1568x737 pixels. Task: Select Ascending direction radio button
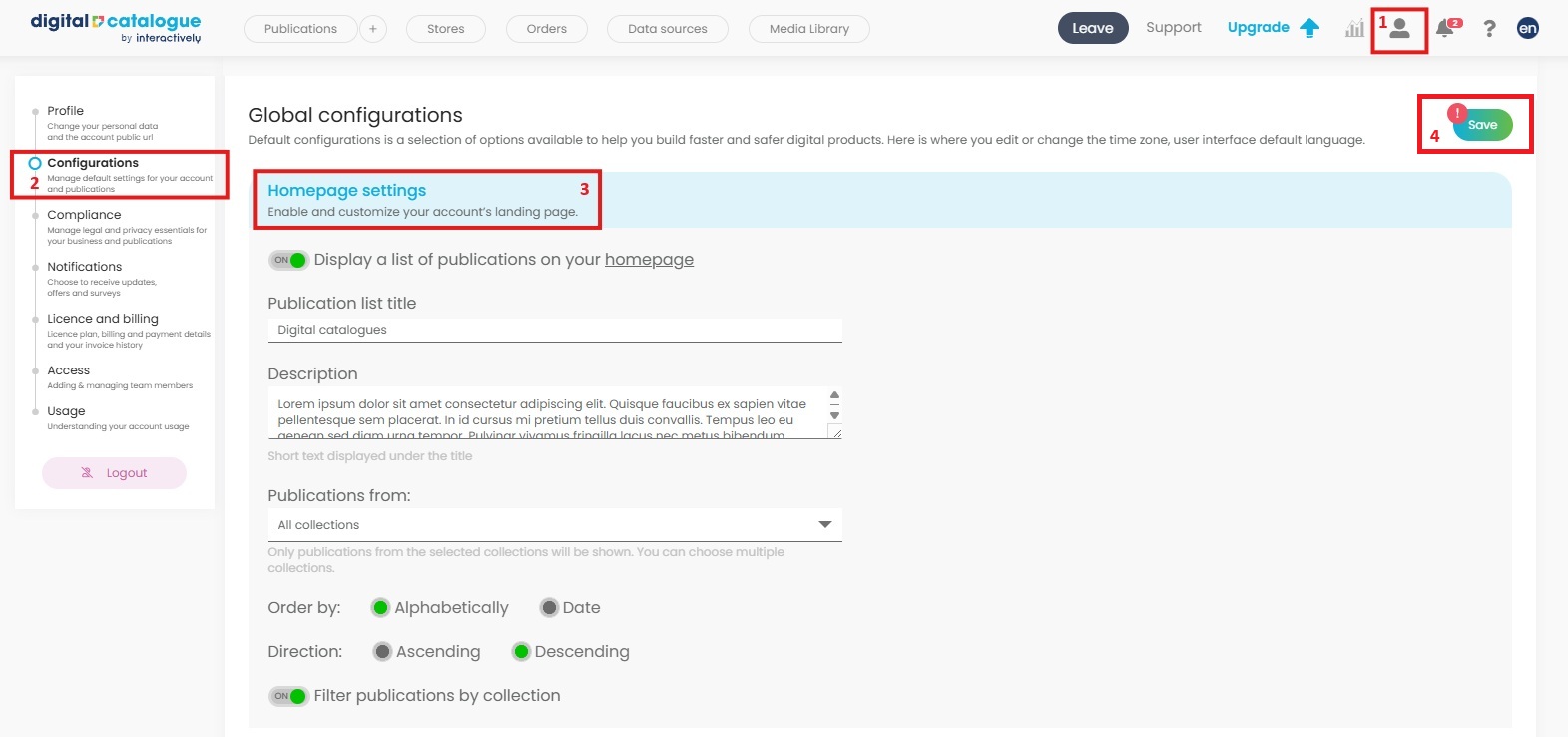click(382, 652)
